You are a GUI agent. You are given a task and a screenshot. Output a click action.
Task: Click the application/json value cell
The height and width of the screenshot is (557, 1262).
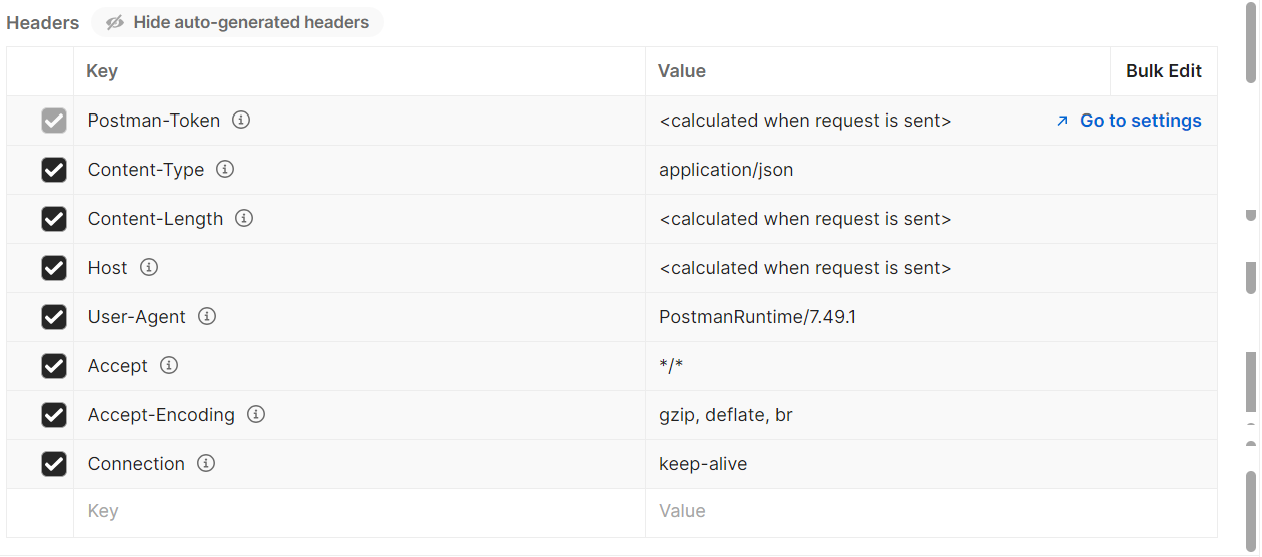coord(726,170)
